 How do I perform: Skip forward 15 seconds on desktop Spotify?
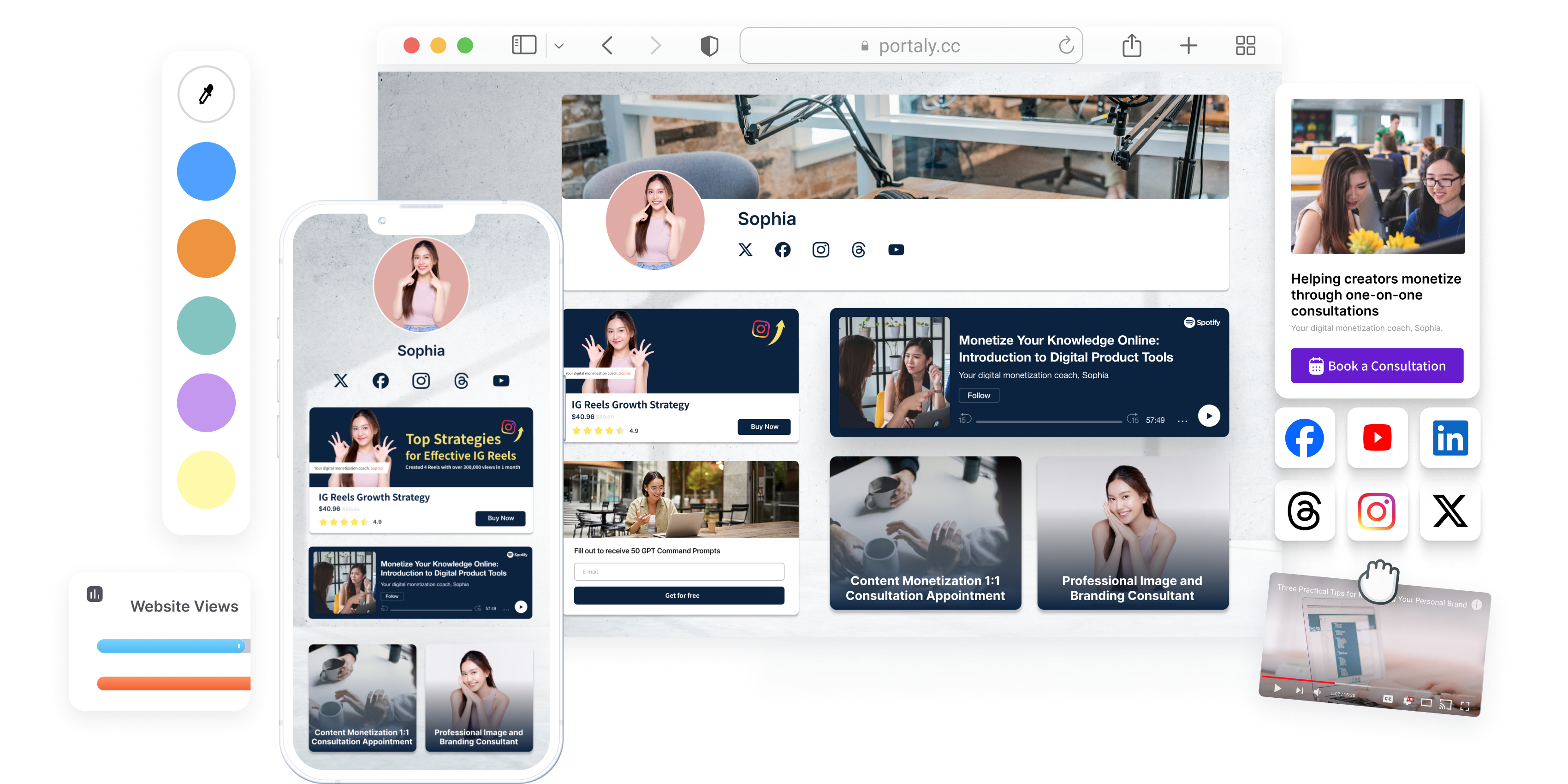pyautogui.click(x=1133, y=419)
